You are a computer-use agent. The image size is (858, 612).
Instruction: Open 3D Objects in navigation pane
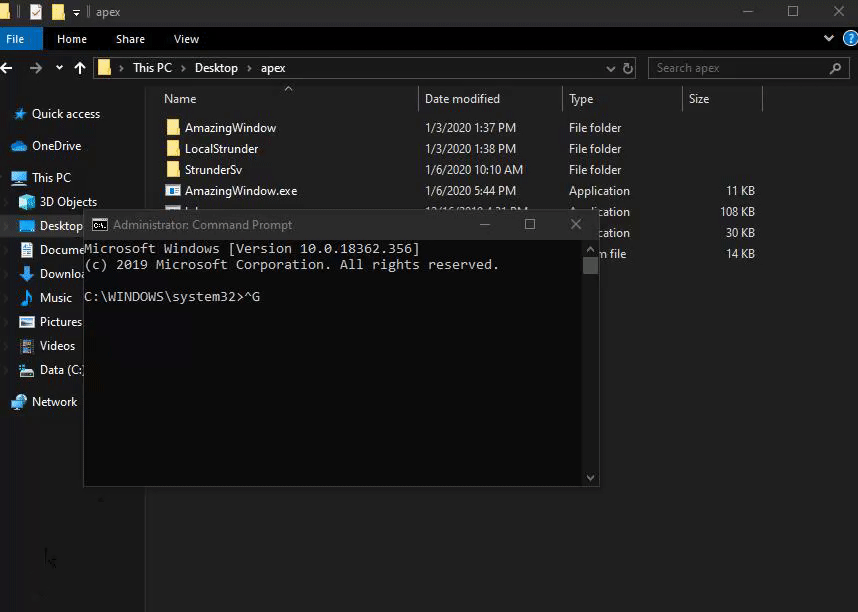tap(68, 202)
